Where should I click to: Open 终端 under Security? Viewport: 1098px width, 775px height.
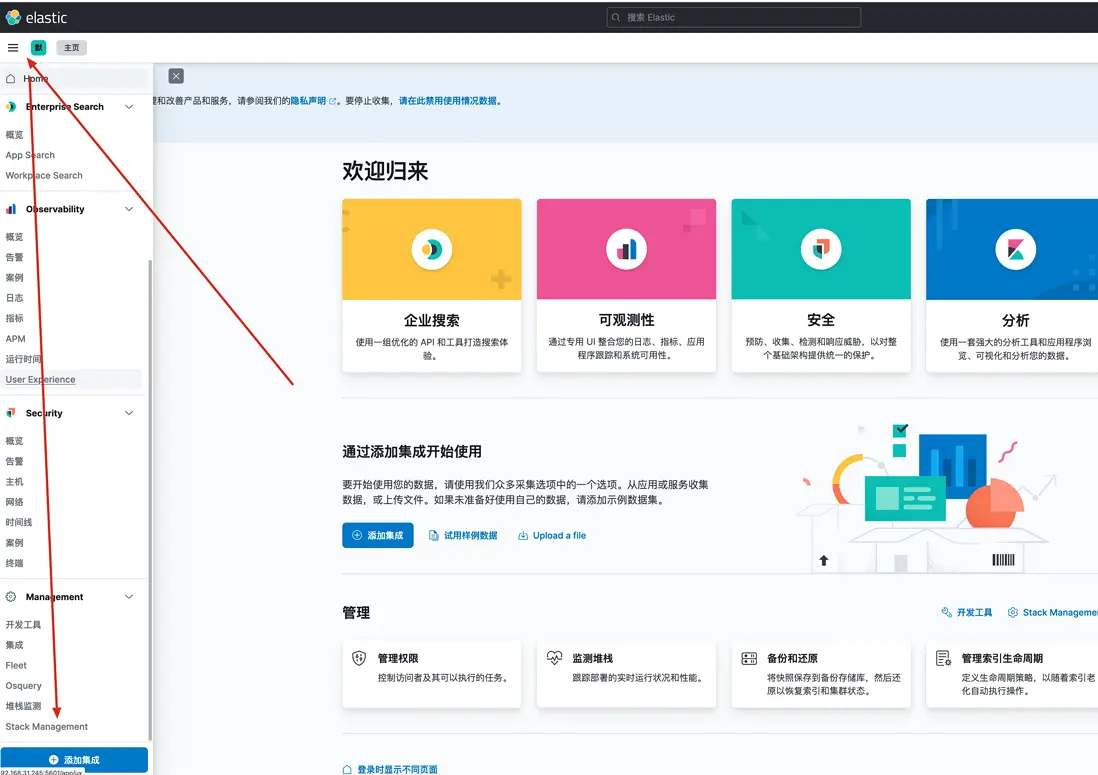coord(15,563)
